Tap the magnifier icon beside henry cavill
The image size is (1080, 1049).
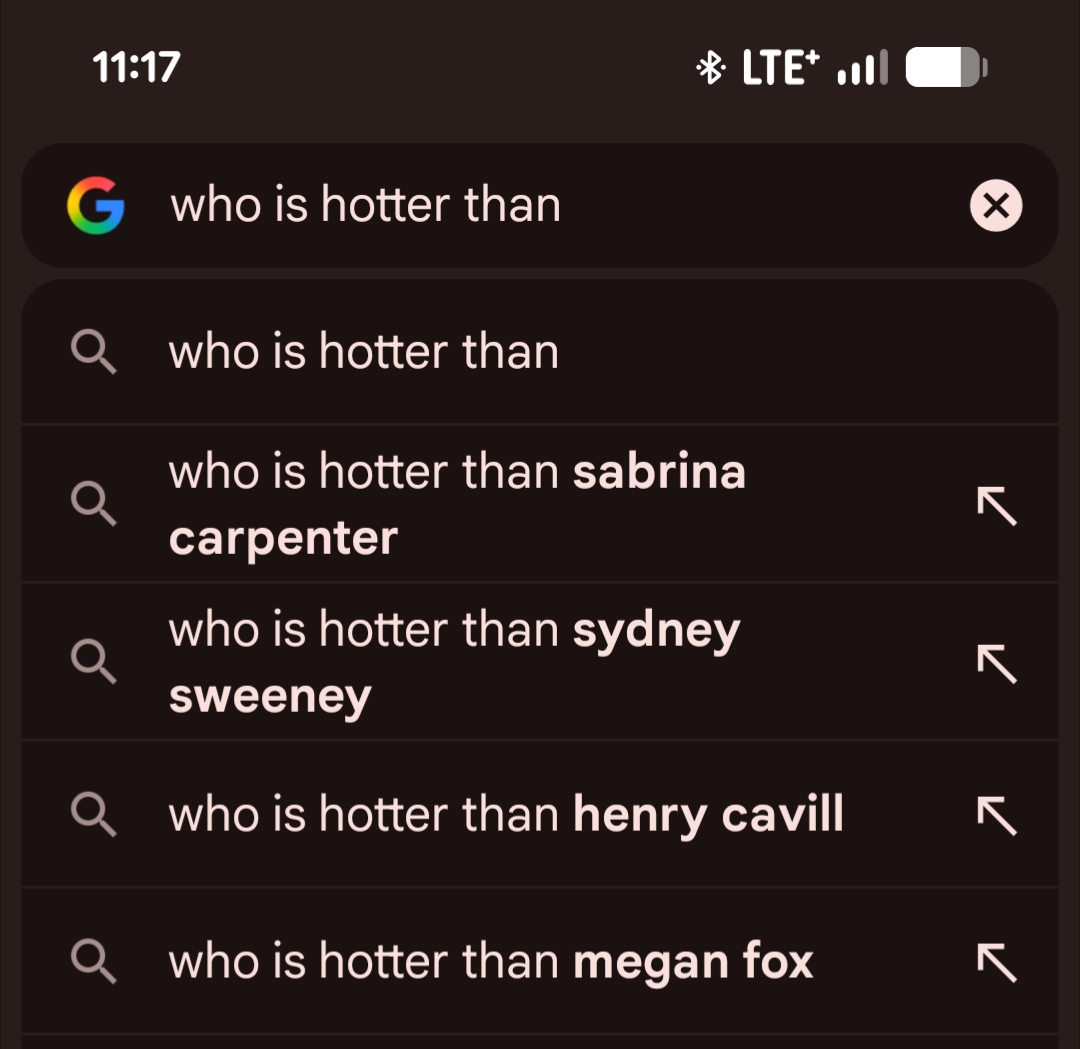pos(94,814)
